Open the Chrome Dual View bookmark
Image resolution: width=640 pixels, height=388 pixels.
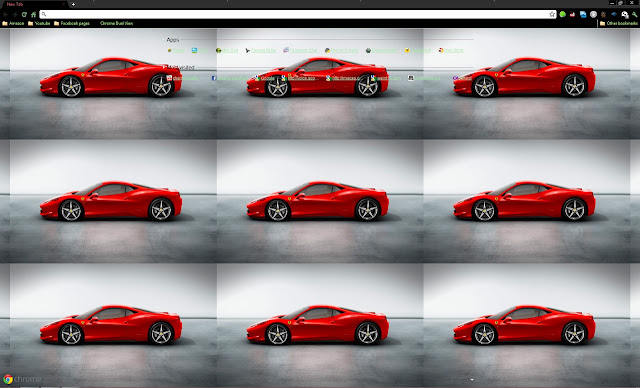116,23
